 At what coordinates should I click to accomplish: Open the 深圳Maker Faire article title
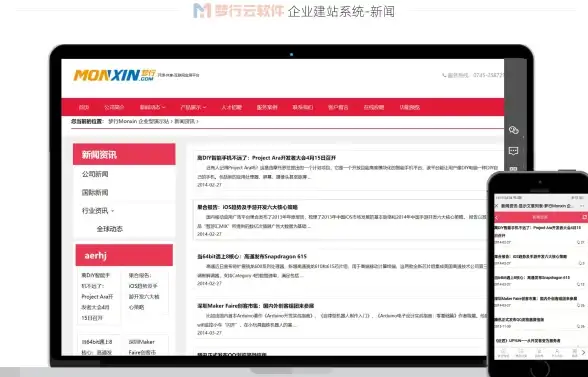click(255, 306)
